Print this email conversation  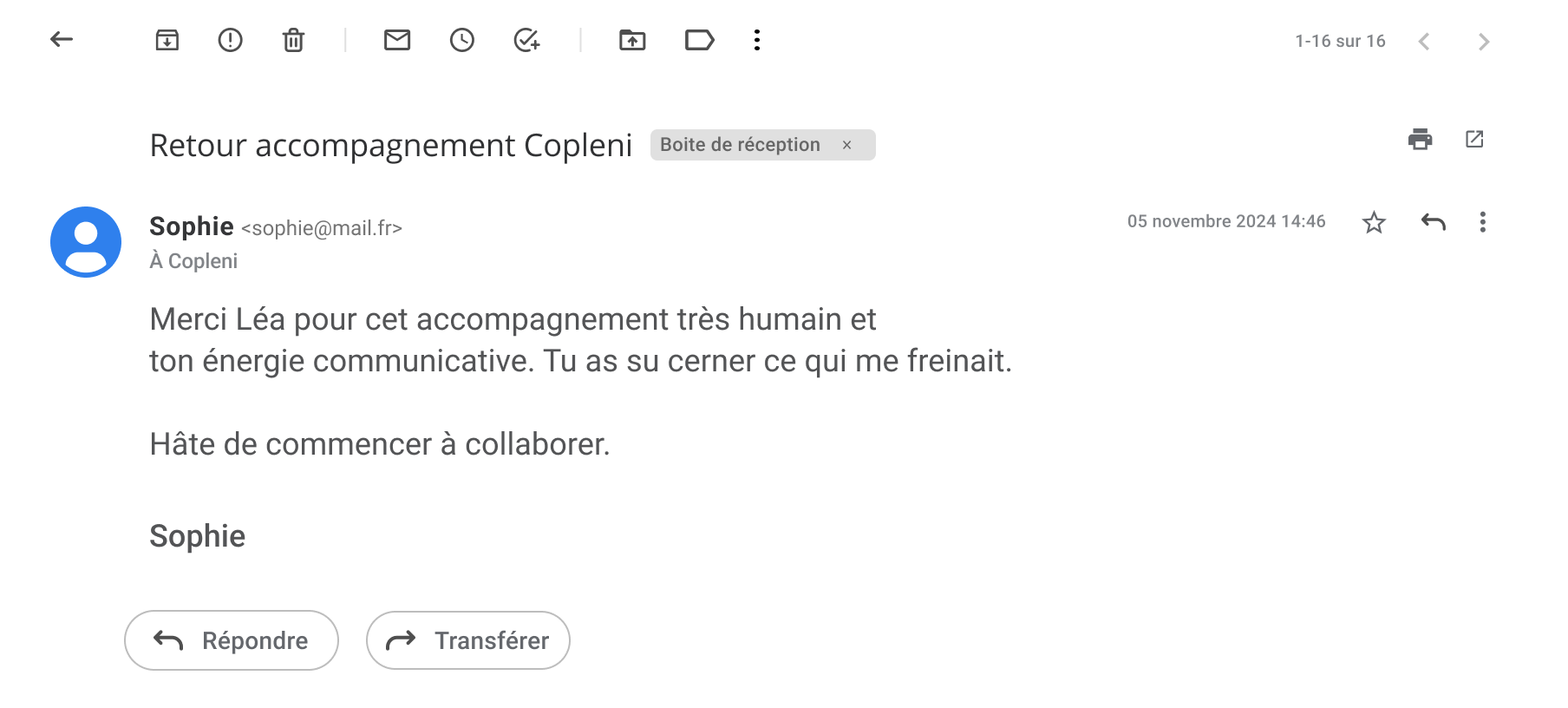click(1420, 139)
